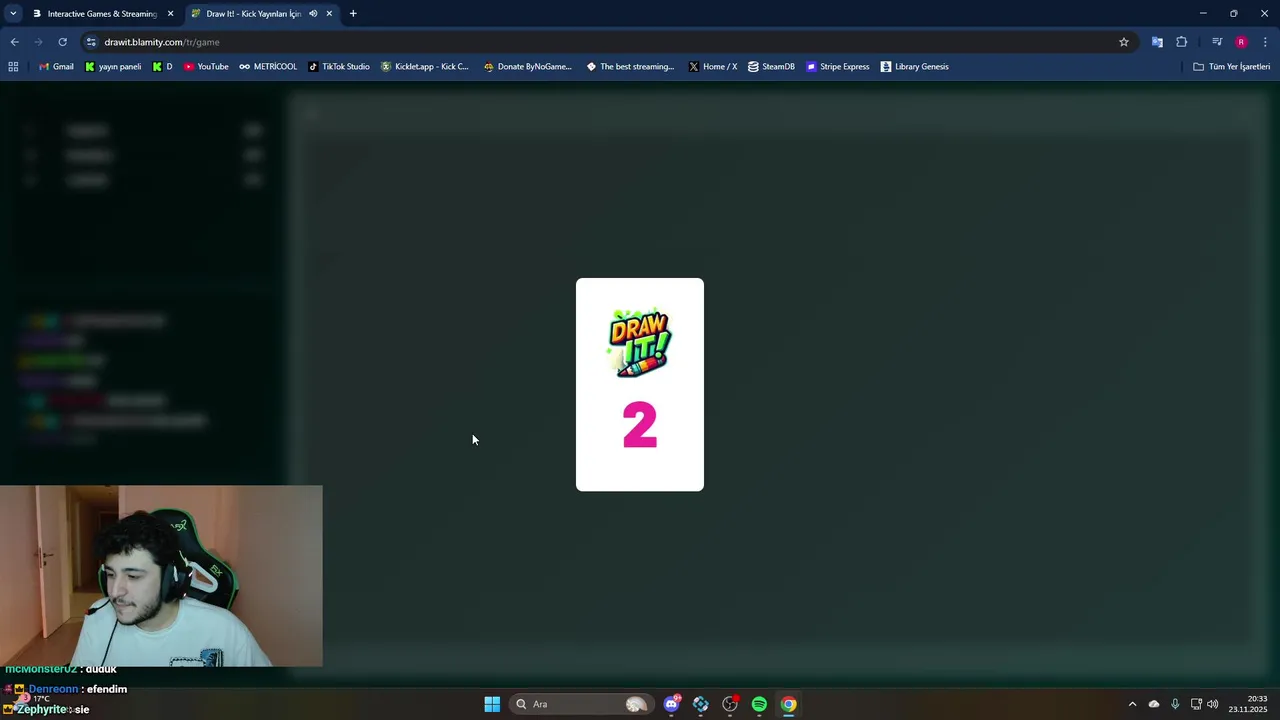Open the Library Genesis bookmark
1280x720 pixels.
[915, 67]
